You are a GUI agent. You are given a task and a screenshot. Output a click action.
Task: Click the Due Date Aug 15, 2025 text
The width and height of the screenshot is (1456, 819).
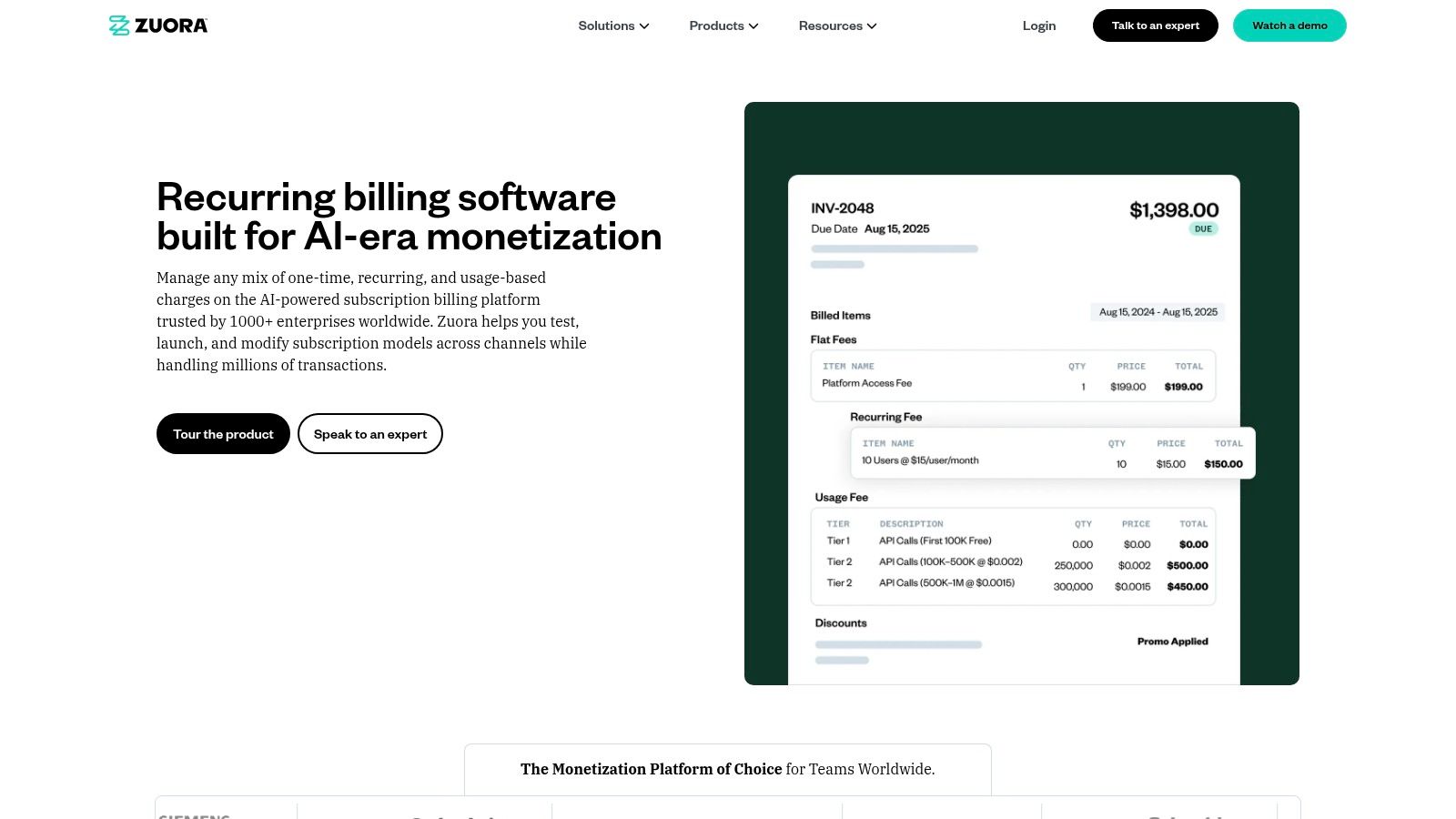870,229
